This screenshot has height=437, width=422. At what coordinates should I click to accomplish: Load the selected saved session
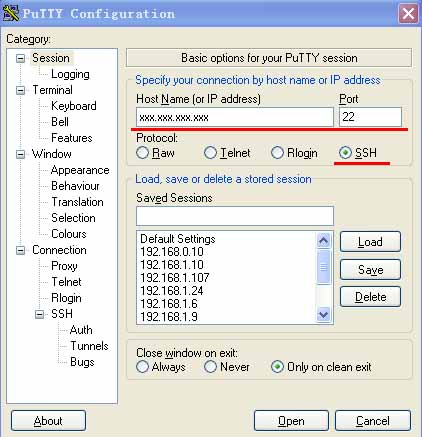pos(370,242)
